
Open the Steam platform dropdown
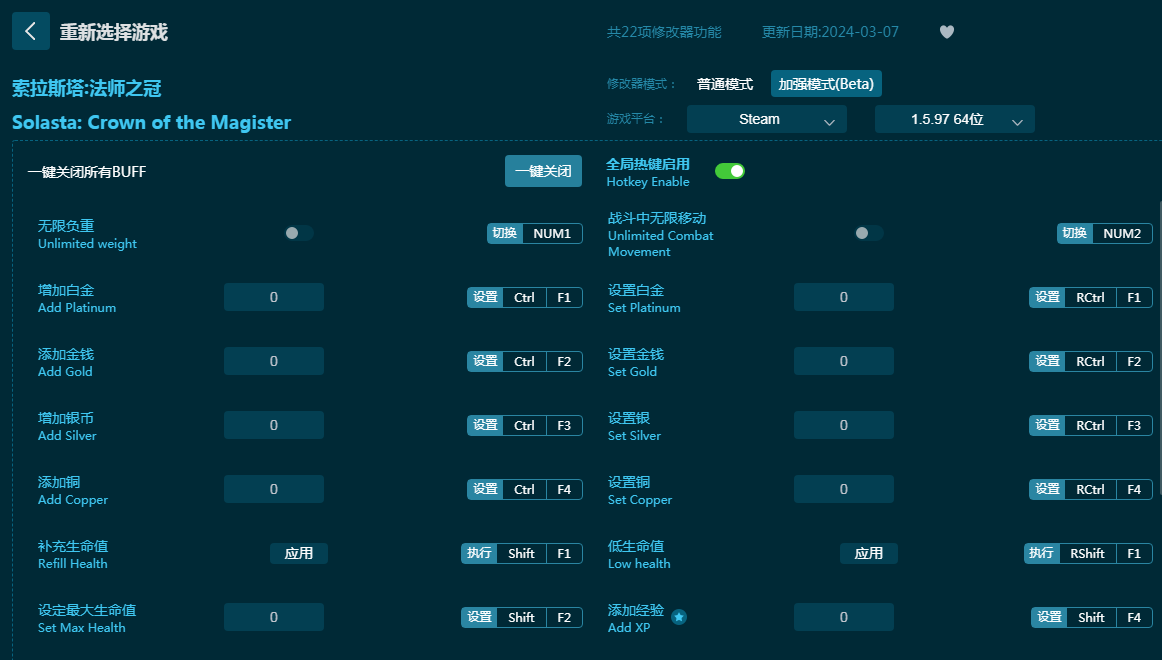766,119
